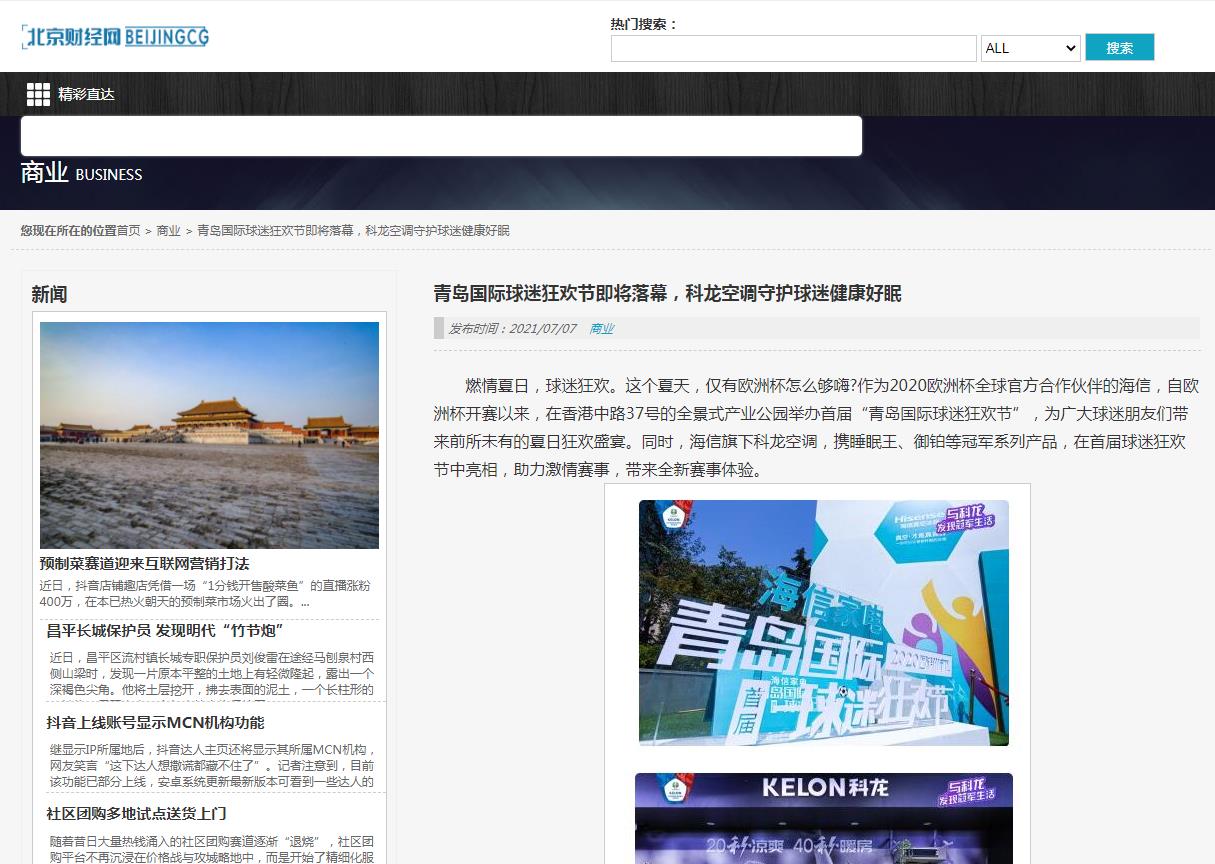
Task: Click the 商业 category tag under the publish date
Action: pyautogui.click(x=601, y=328)
